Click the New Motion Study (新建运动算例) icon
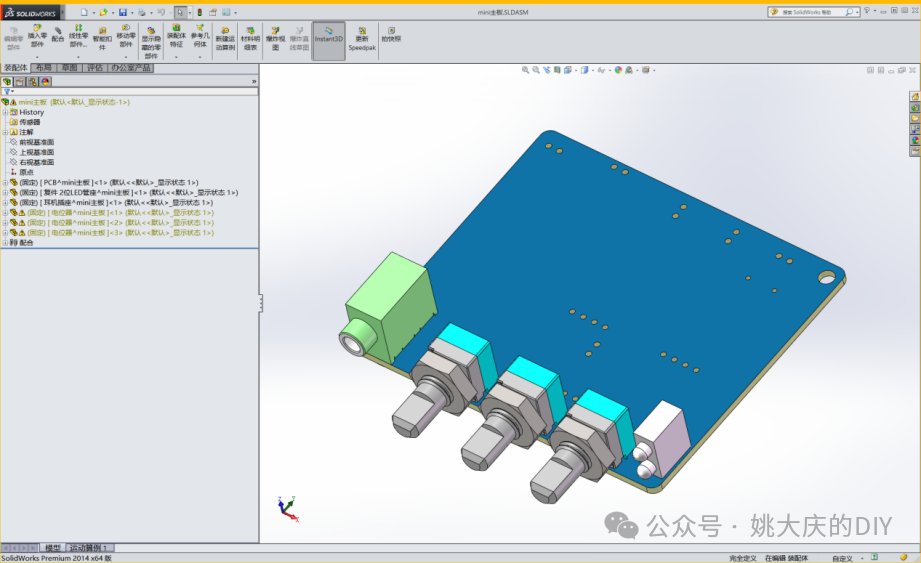Screen dimensions: 921x563 tap(224, 38)
